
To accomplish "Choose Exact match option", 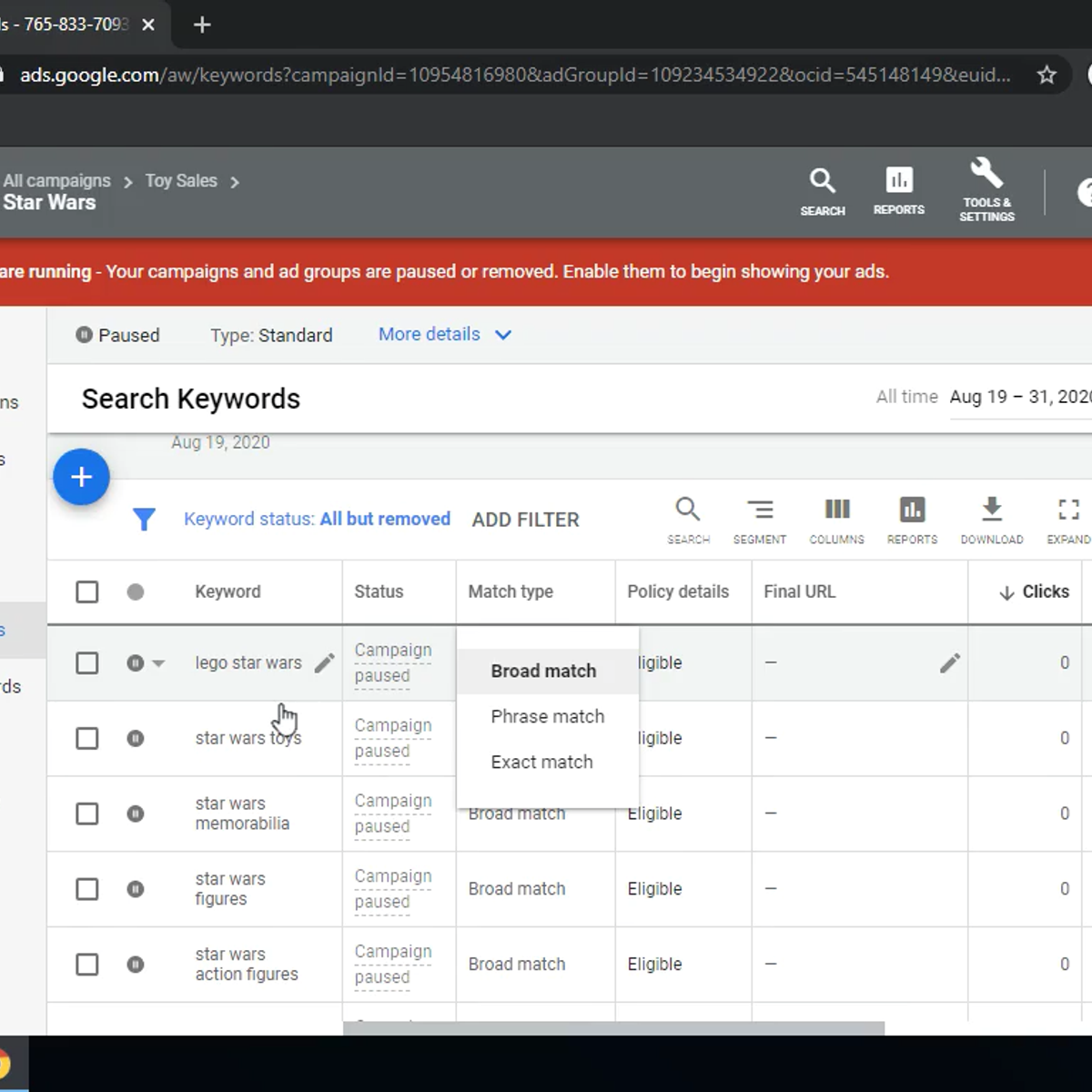I will [541, 763].
